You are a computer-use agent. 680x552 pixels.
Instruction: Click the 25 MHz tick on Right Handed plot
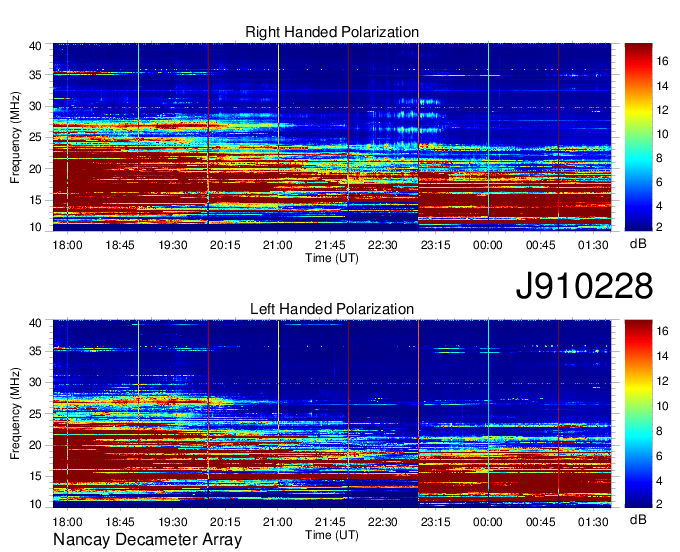pyautogui.click(x=35, y=137)
